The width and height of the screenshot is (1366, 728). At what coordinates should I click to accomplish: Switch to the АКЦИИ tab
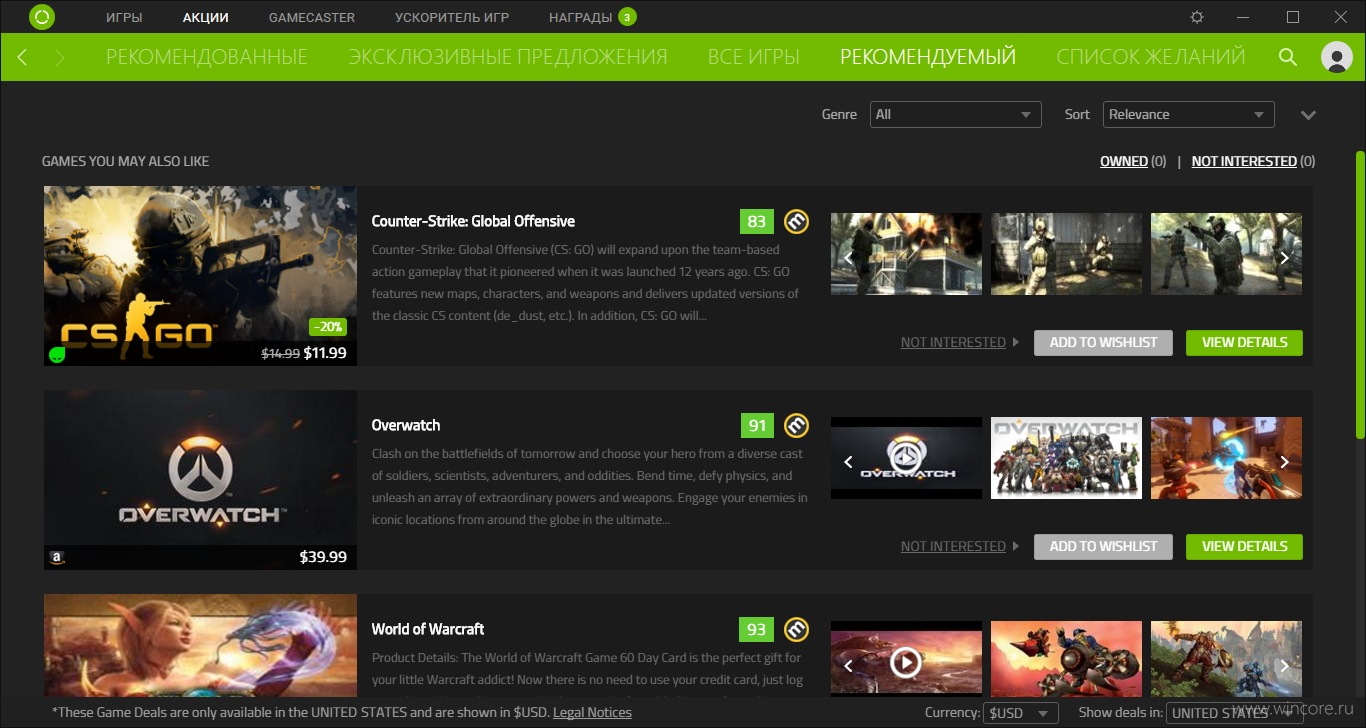tap(206, 18)
